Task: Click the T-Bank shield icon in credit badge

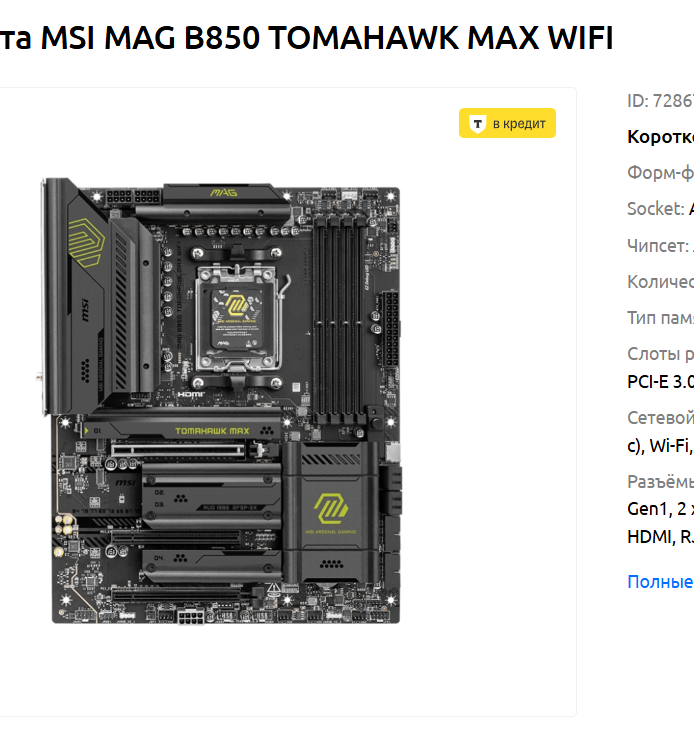Action: (x=478, y=124)
